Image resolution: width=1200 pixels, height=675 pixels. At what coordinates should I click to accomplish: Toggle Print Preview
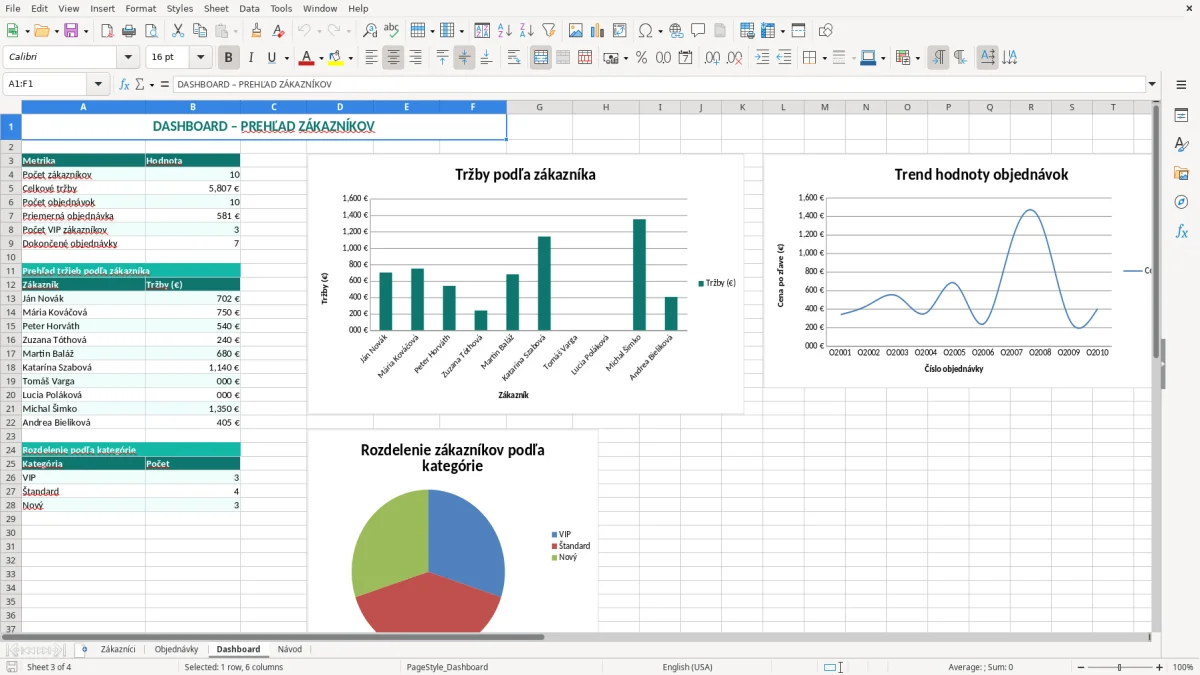pos(150,31)
